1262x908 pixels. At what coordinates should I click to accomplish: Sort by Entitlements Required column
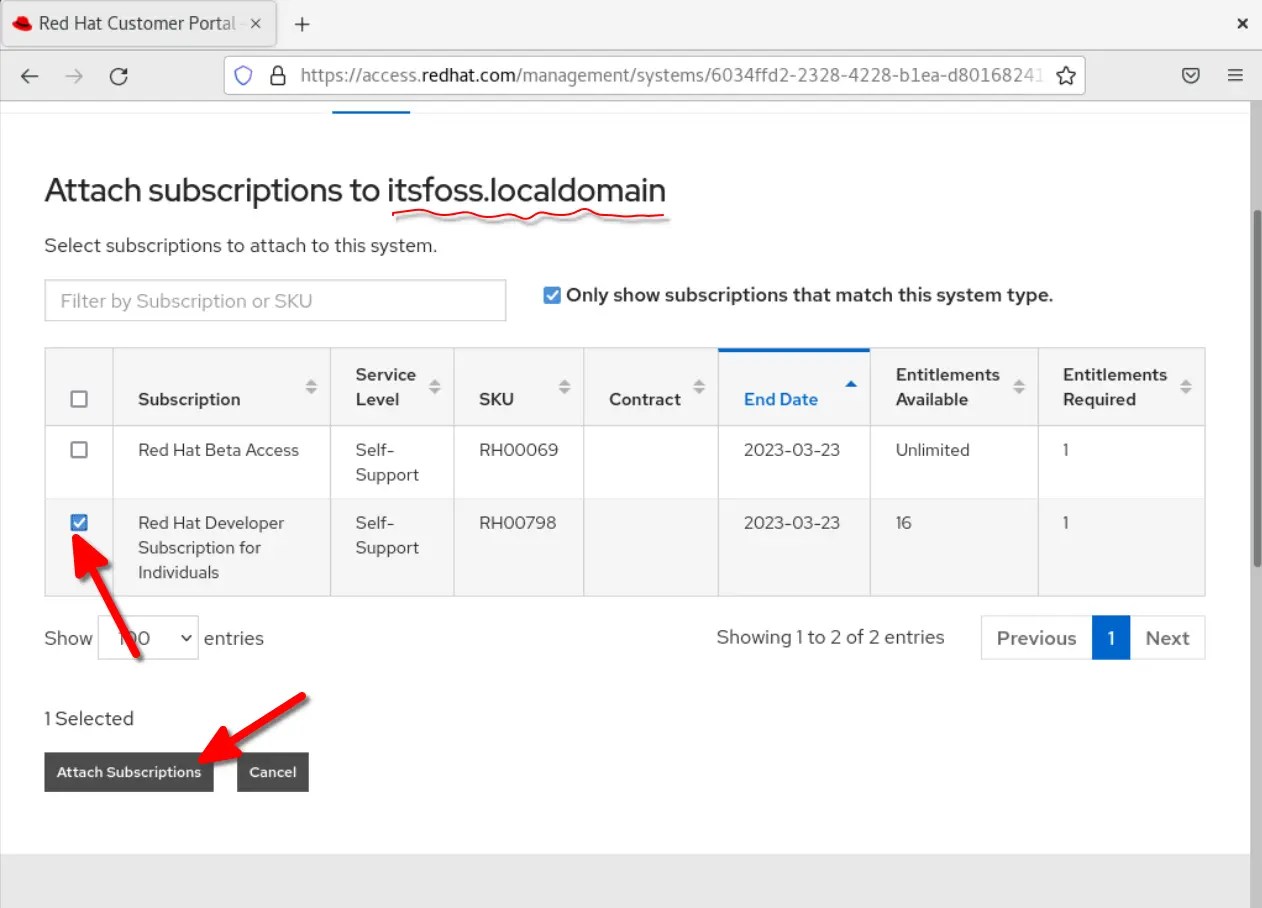pos(1122,387)
